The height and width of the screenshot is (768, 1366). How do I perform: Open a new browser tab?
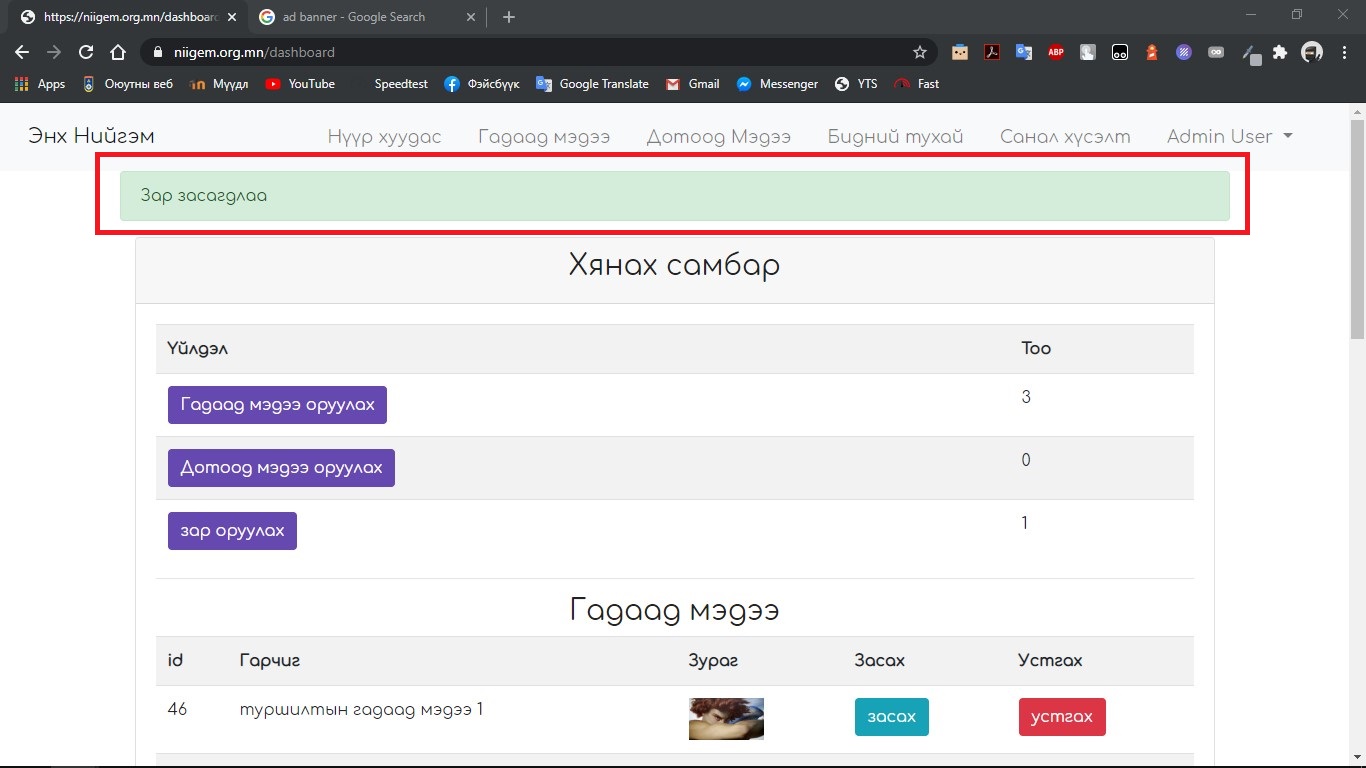click(509, 17)
